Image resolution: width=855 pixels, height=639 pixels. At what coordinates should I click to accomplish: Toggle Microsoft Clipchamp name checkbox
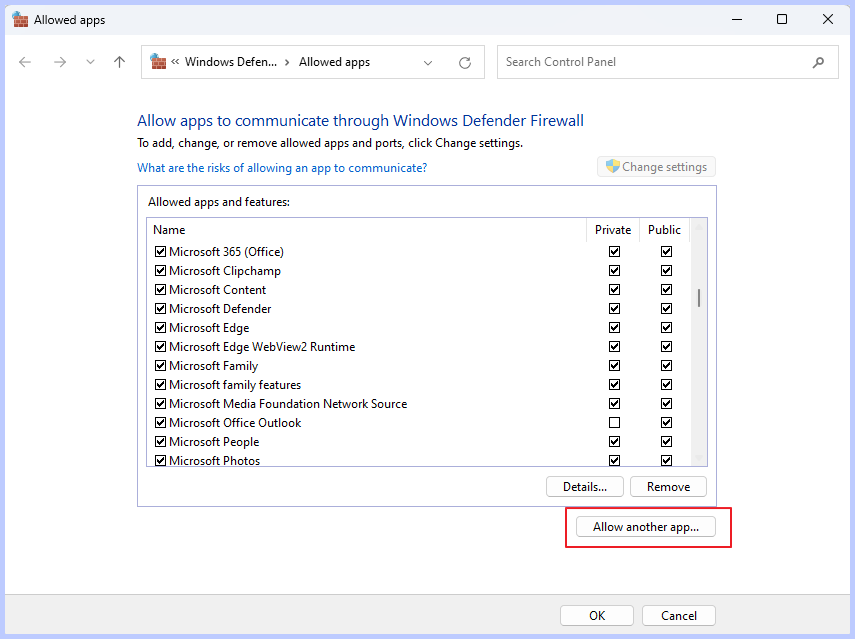pos(160,270)
